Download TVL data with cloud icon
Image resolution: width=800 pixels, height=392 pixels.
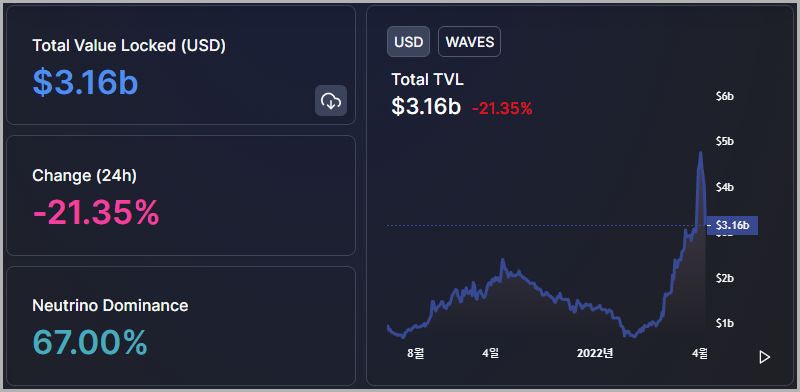331,101
